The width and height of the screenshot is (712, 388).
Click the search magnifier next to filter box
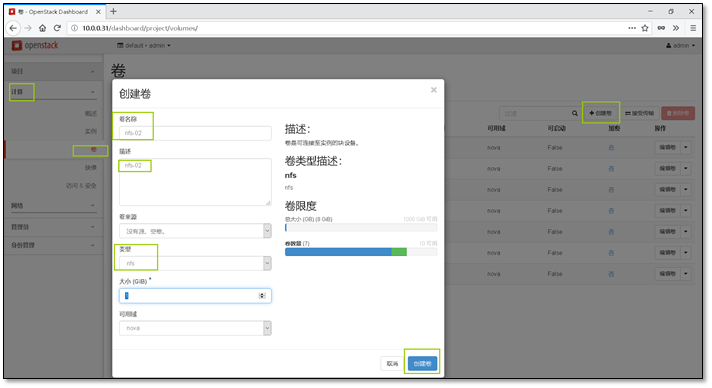[x=574, y=113]
